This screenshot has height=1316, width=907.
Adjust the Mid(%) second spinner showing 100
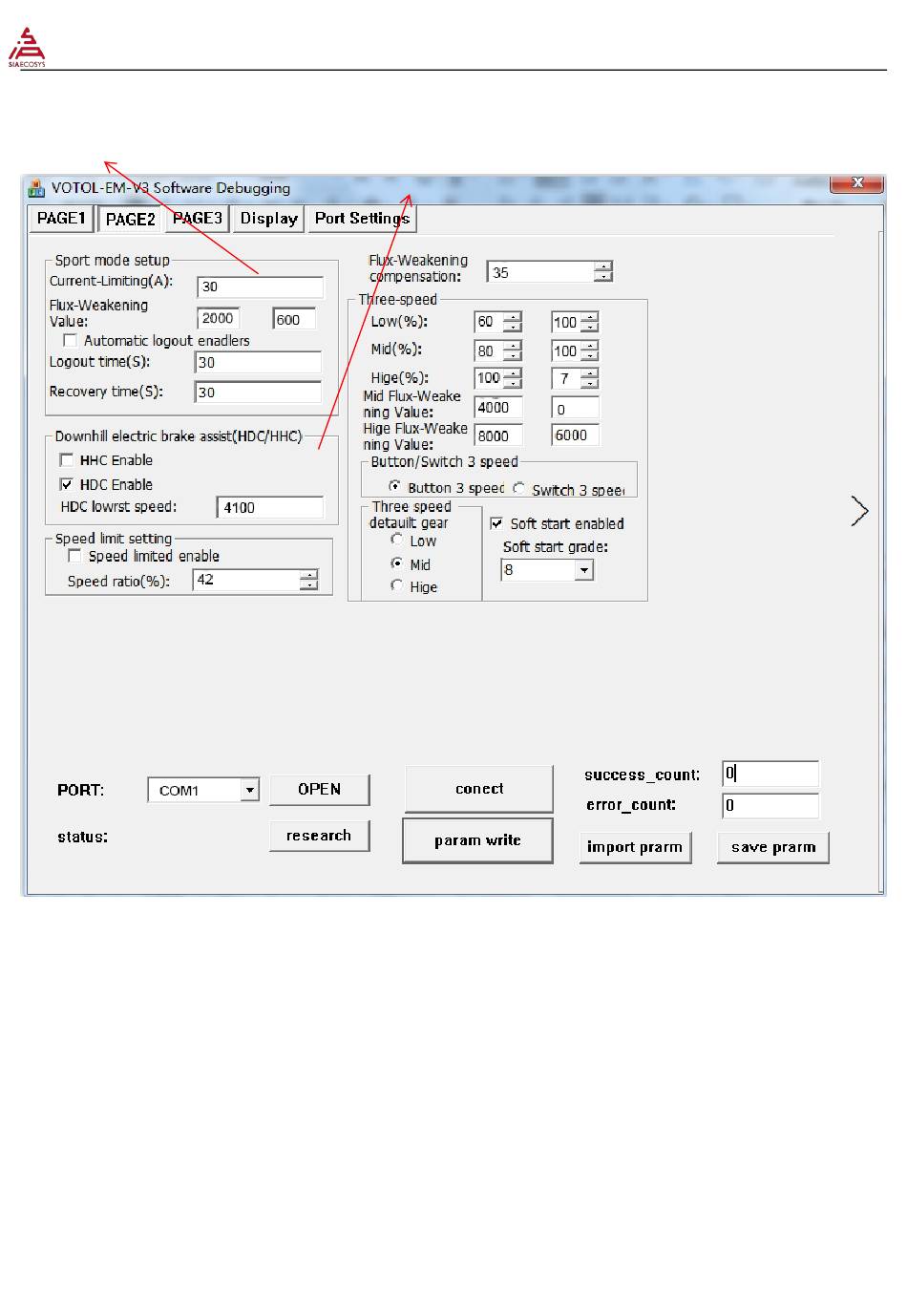589,351
